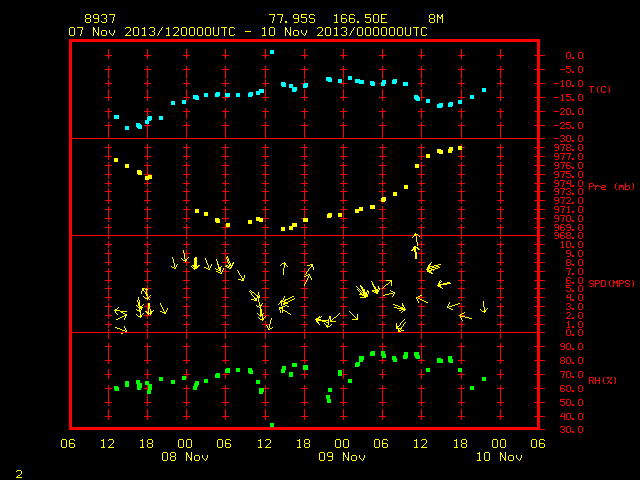640x480 pixels.
Task: Click the 978.0 pressure scale value
Action: (569, 148)
